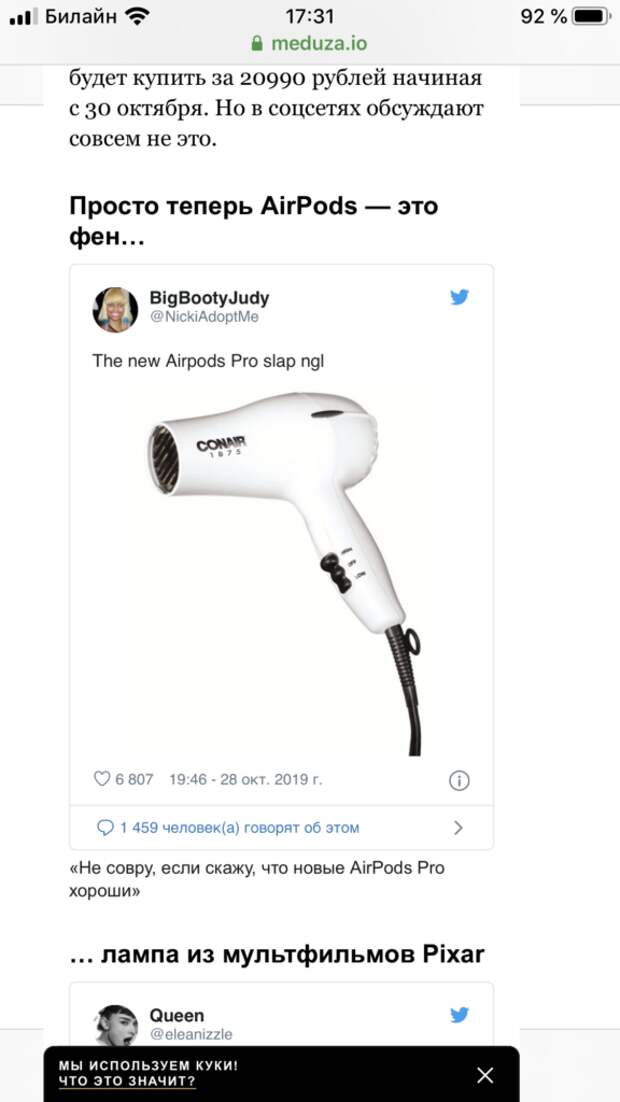This screenshot has height=1102, width=620.
Task: Open the @NickiAdoptMe handle link
Action: (204, 317)
